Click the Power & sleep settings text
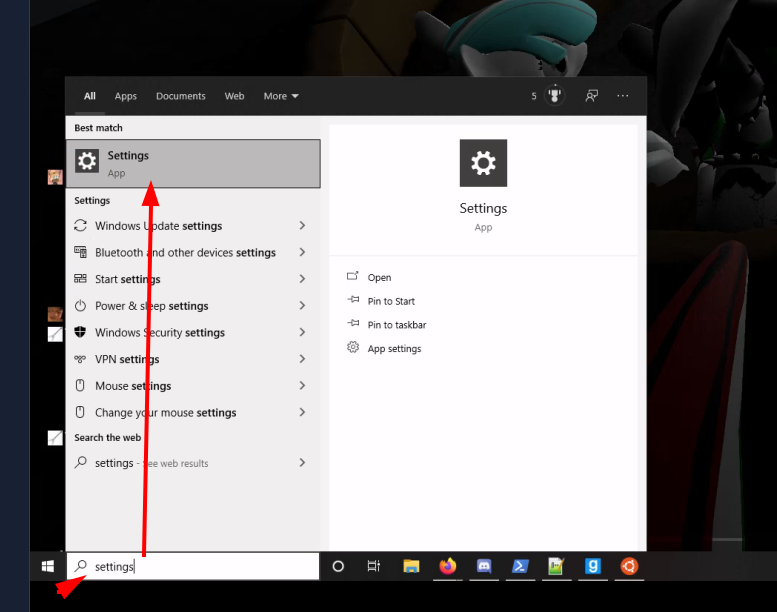This screenshot has height=612, width=777. [x=152, y=306]
